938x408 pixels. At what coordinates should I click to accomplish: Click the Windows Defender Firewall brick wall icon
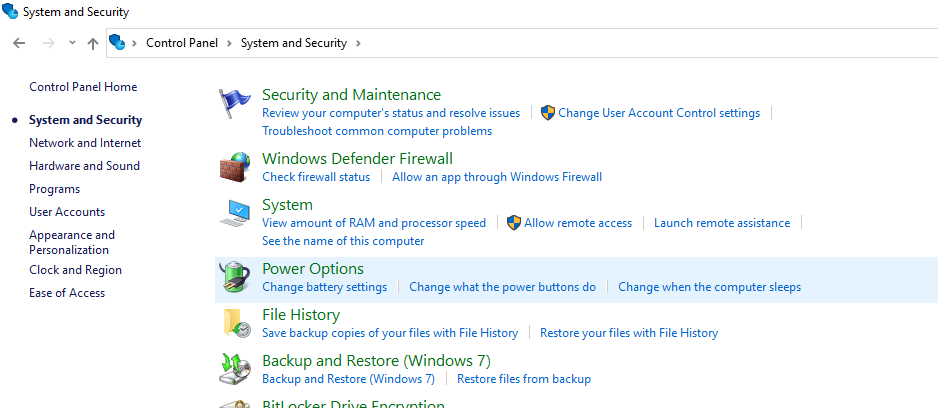click(x=234, y=167)
